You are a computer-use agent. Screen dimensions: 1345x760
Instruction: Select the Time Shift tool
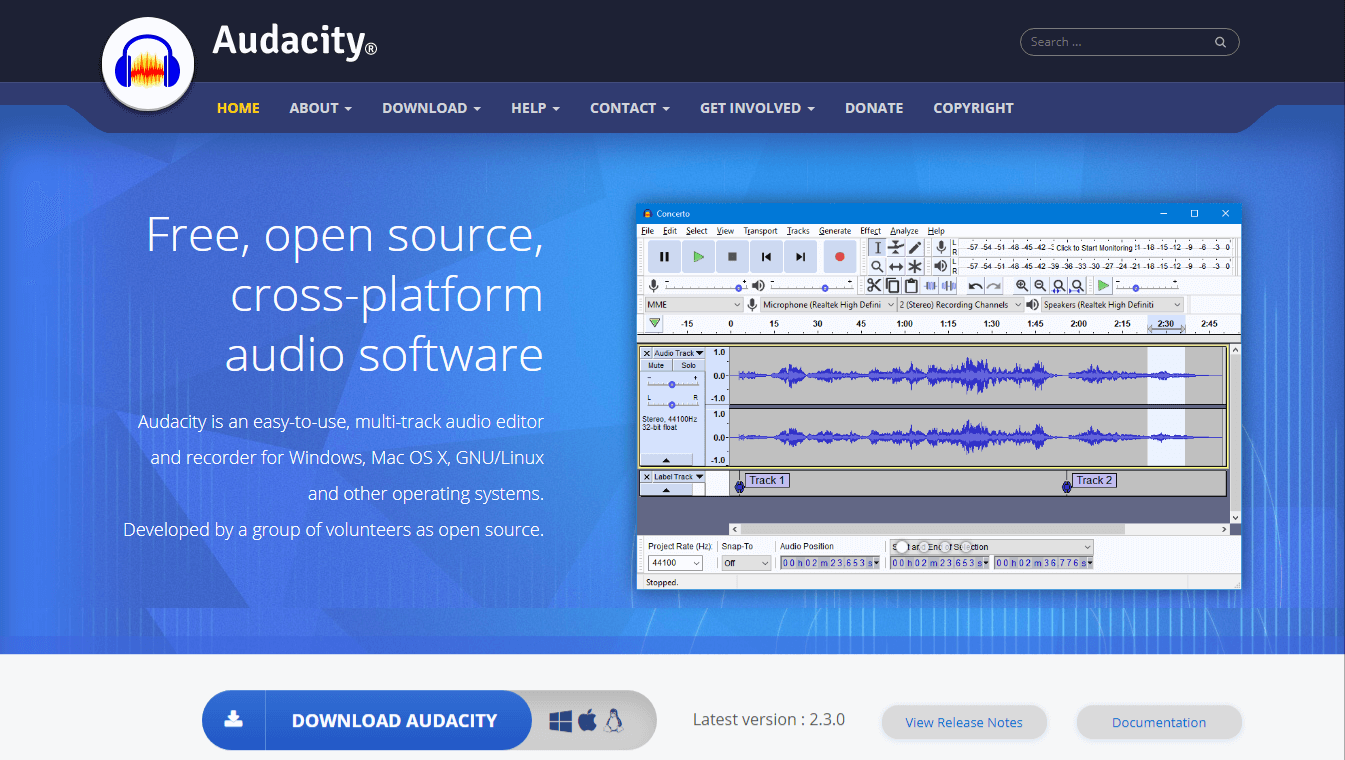895,267
